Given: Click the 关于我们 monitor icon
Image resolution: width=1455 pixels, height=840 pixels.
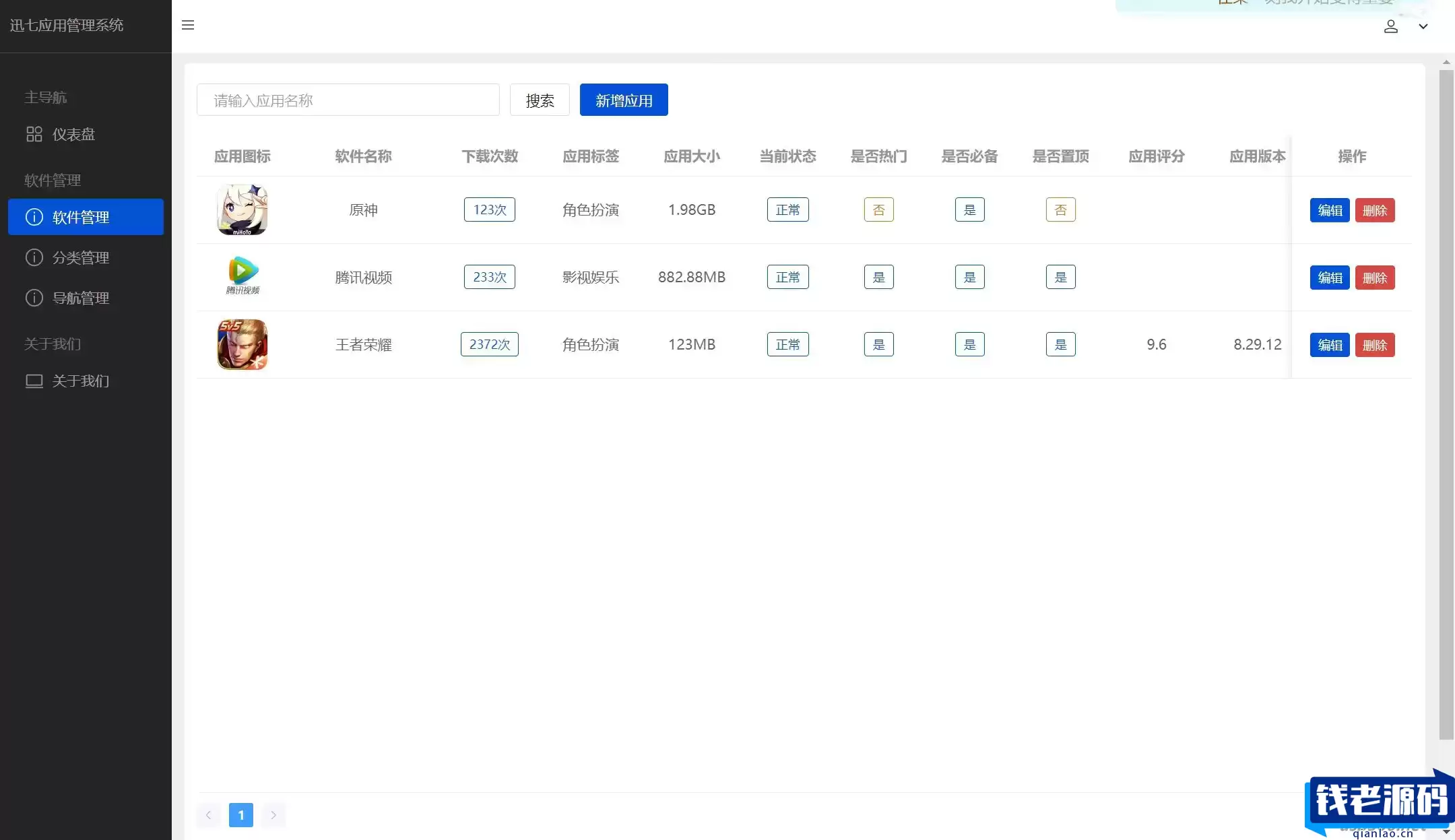Looking at the screenshot, I should (34, 381).
